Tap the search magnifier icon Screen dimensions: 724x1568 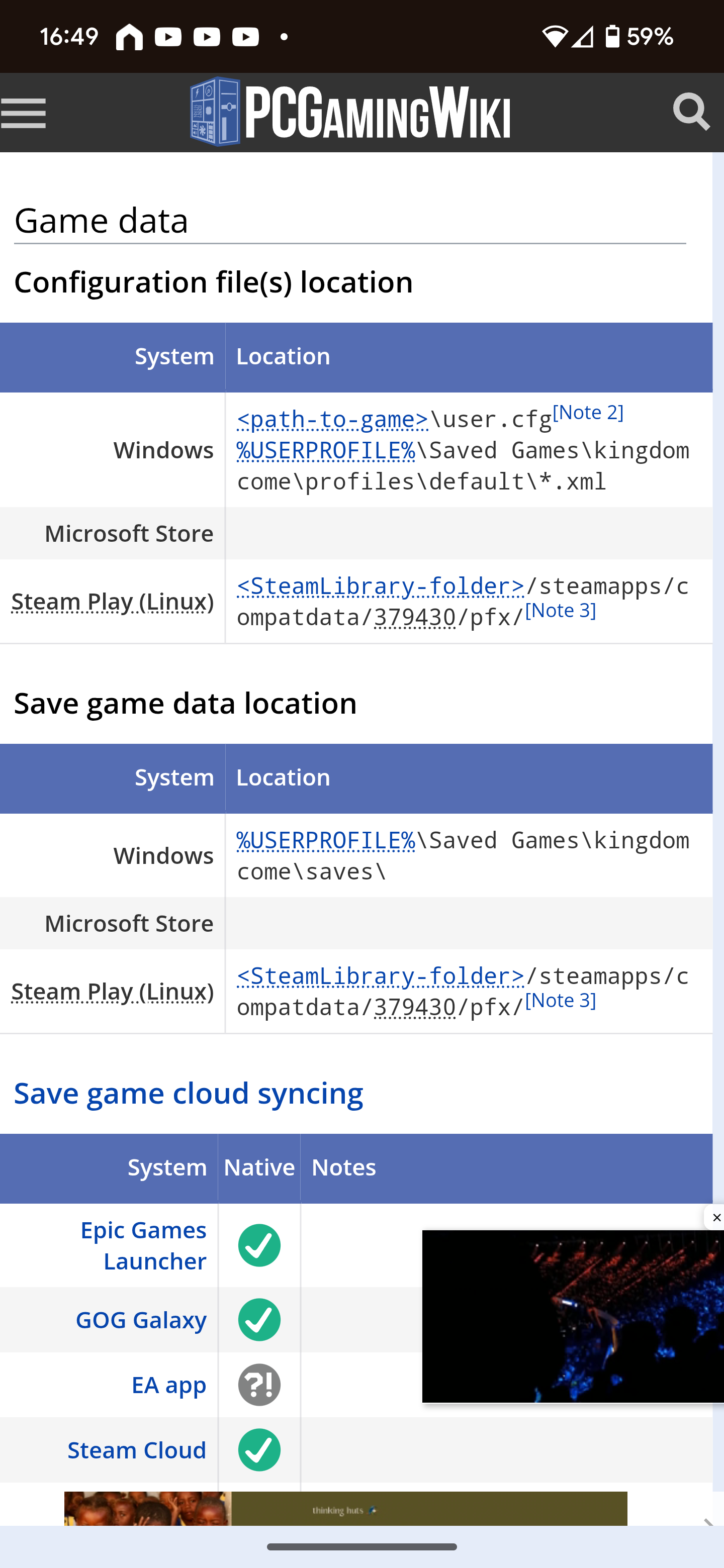click(691, 112)
